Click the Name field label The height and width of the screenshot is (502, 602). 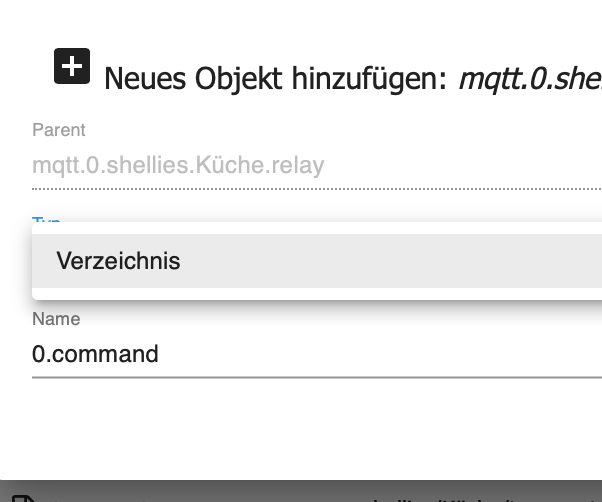tap(56, 319)
